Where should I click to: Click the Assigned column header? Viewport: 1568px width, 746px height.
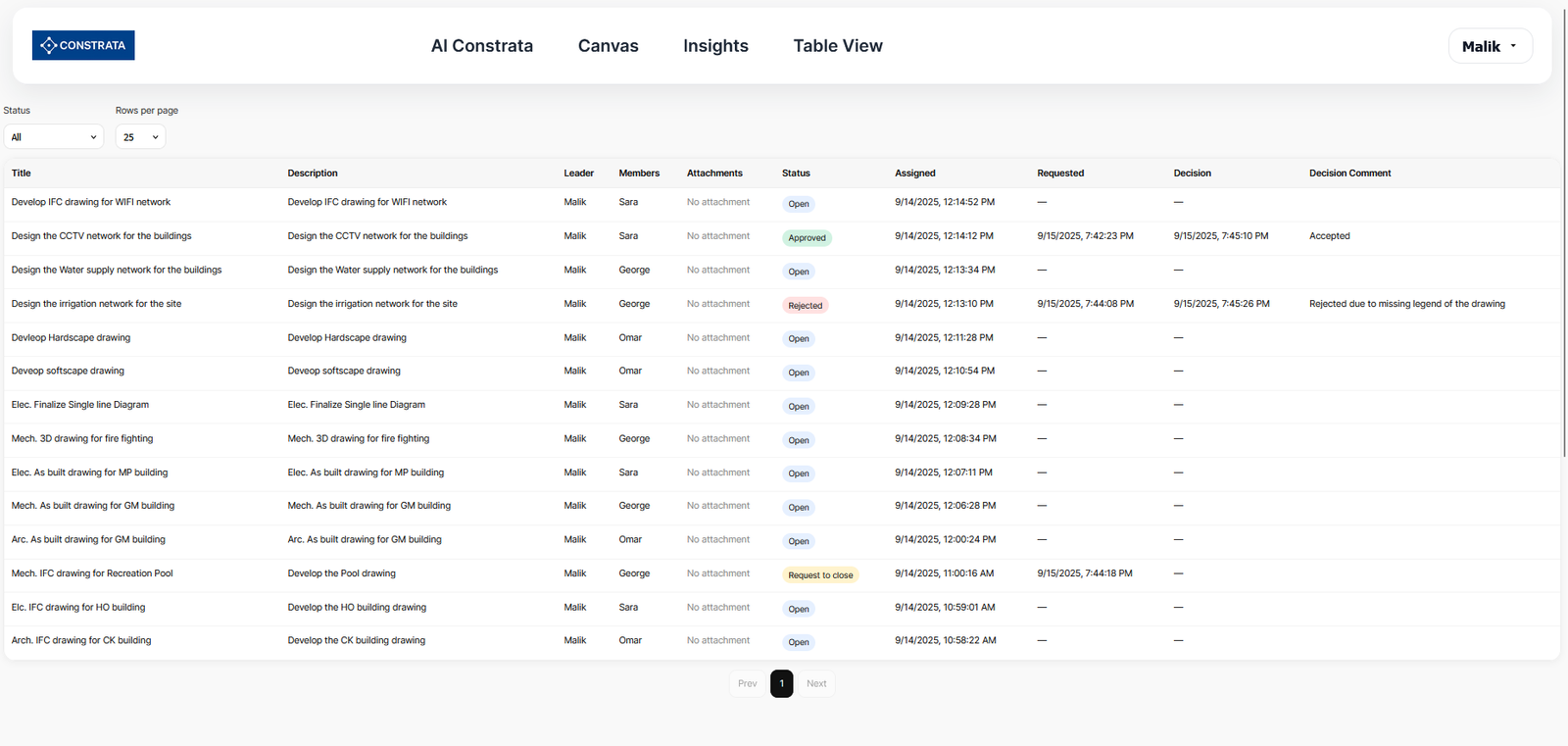click(x=914, y=174)
